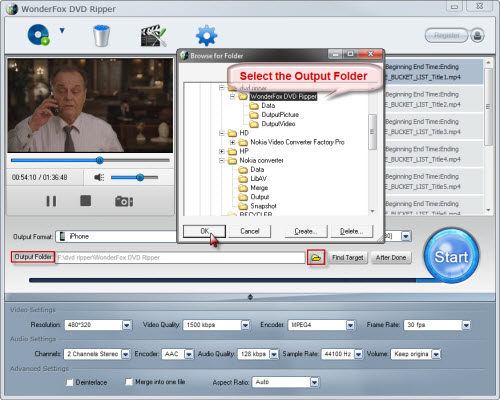The height and width of the screenshot is (400, 500).
Task: Select the BUCKET_LIST_Title3.mp4 list item
Action: [x=433, y=127]
